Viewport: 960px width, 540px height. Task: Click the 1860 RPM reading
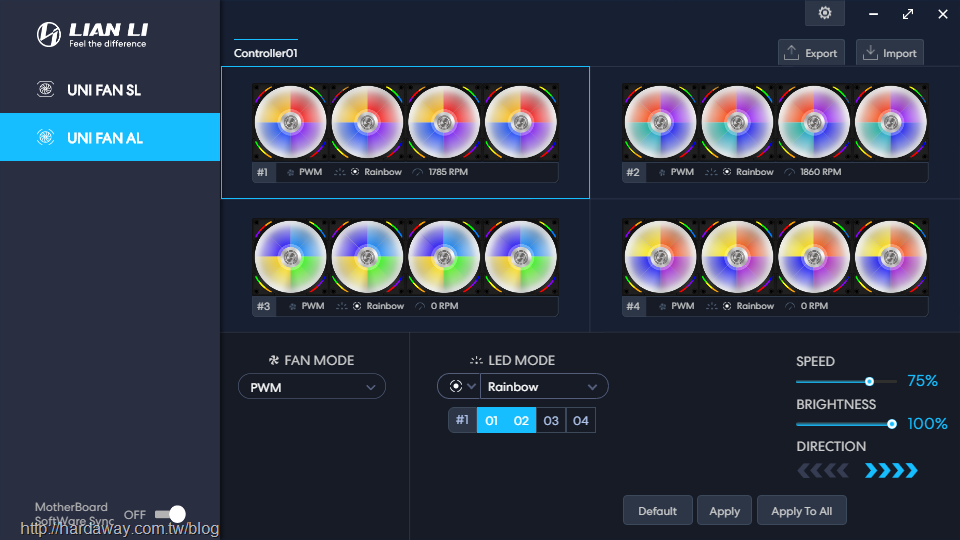pyautogui.click(x=820, y=172)
